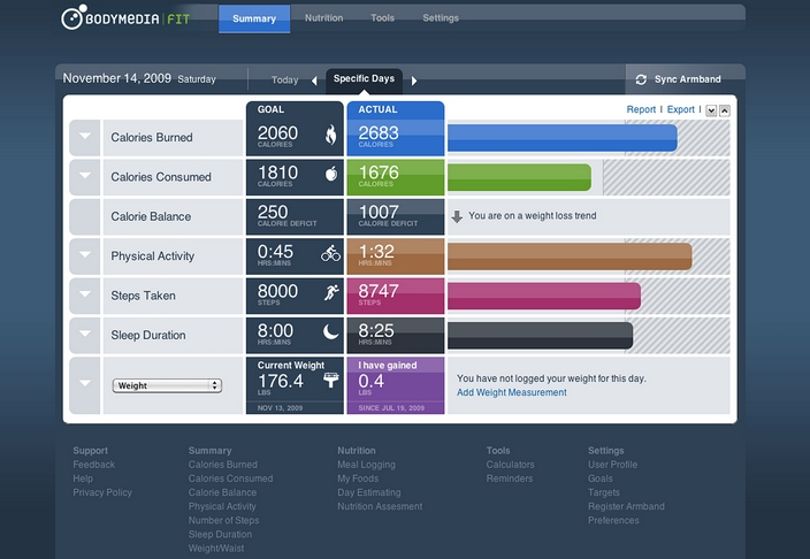Click the BodyMedia FIT logo

pyautogui.click(x=126, y=18)
